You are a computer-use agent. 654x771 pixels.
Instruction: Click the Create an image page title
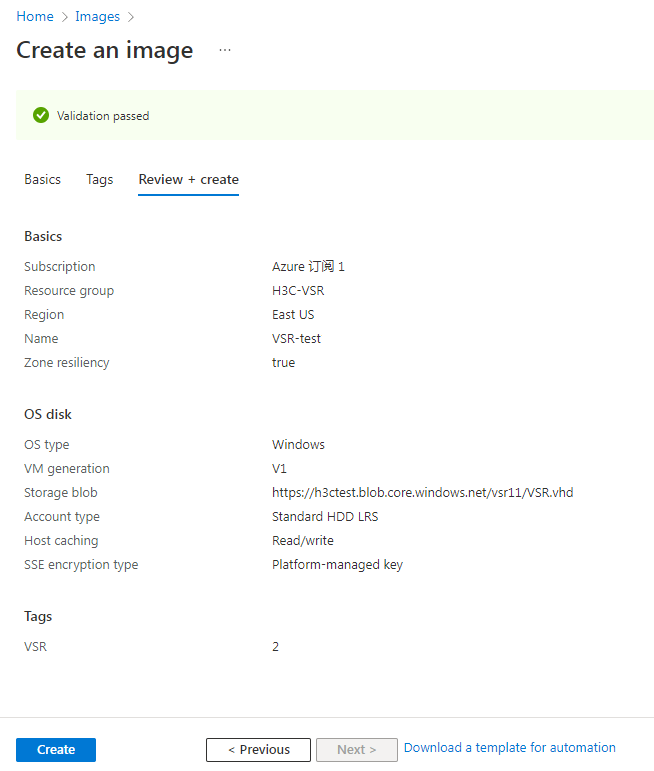click(x=105, y=50)
